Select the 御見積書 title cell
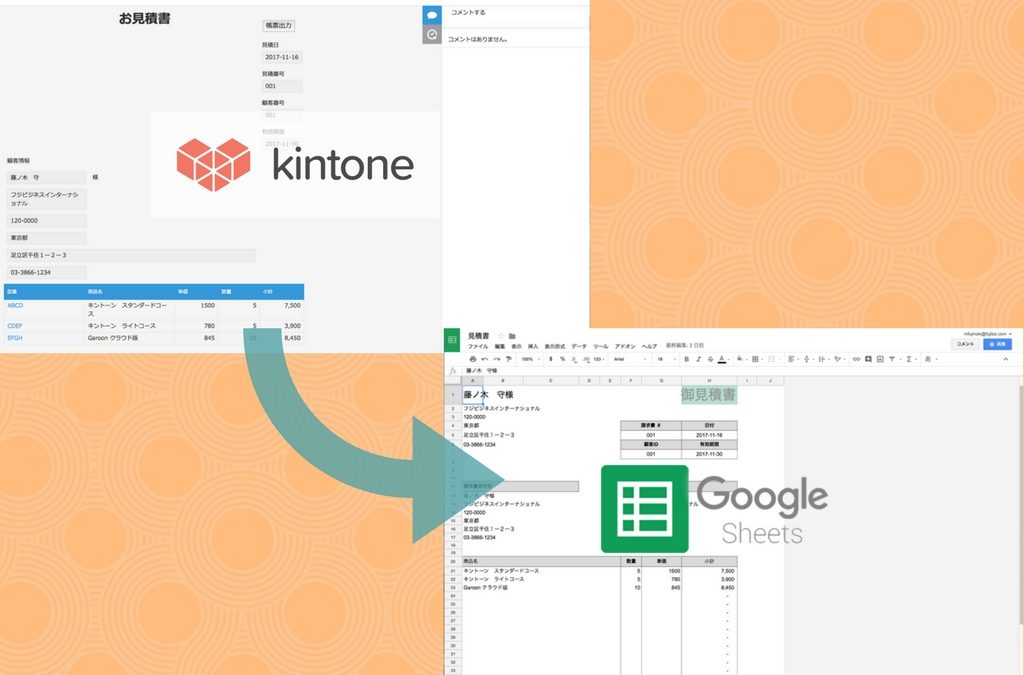 click(x=709, y=395)
